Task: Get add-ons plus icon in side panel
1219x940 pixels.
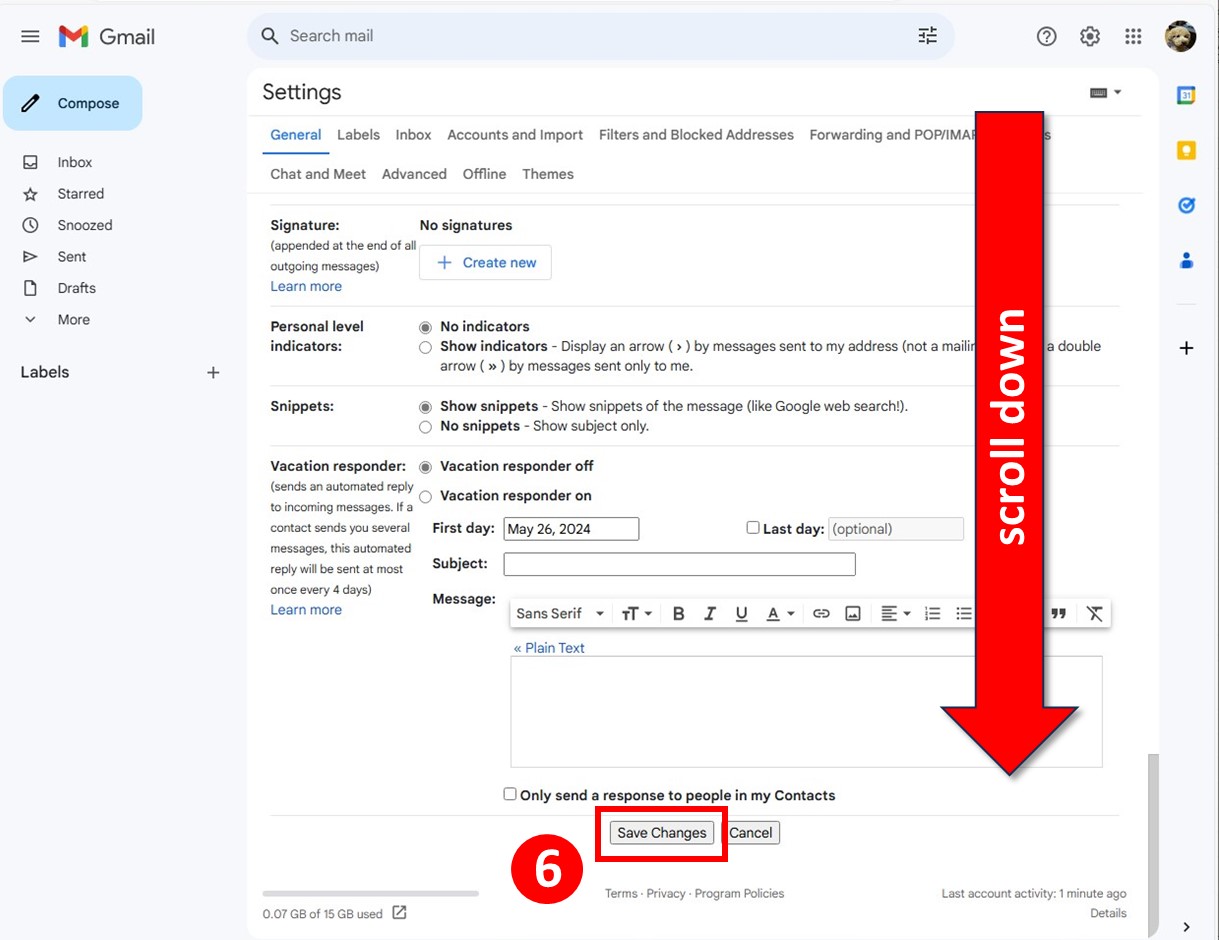Action: [1186, 348]
